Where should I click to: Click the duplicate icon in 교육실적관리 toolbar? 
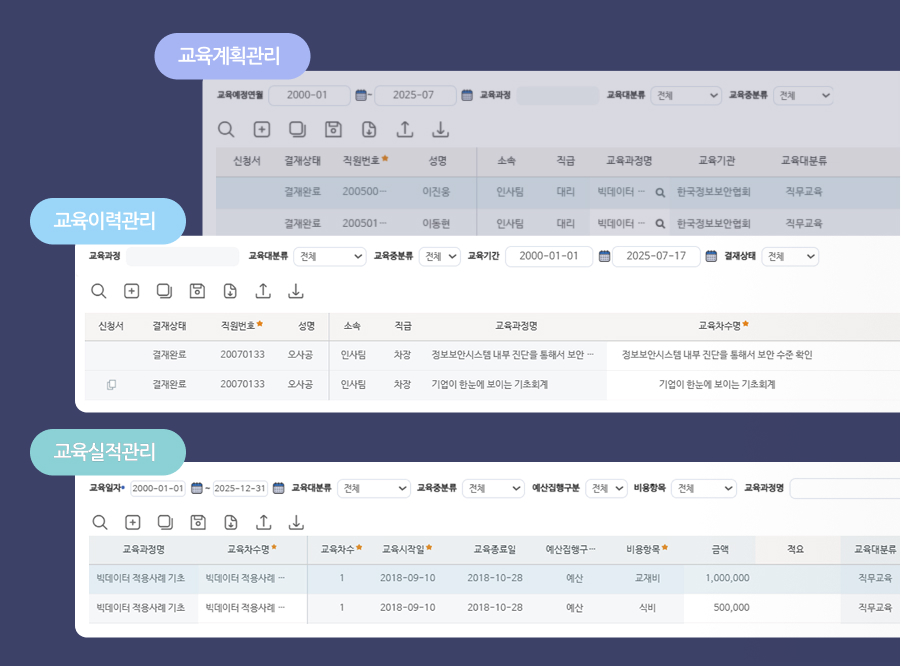coord(164,522)
